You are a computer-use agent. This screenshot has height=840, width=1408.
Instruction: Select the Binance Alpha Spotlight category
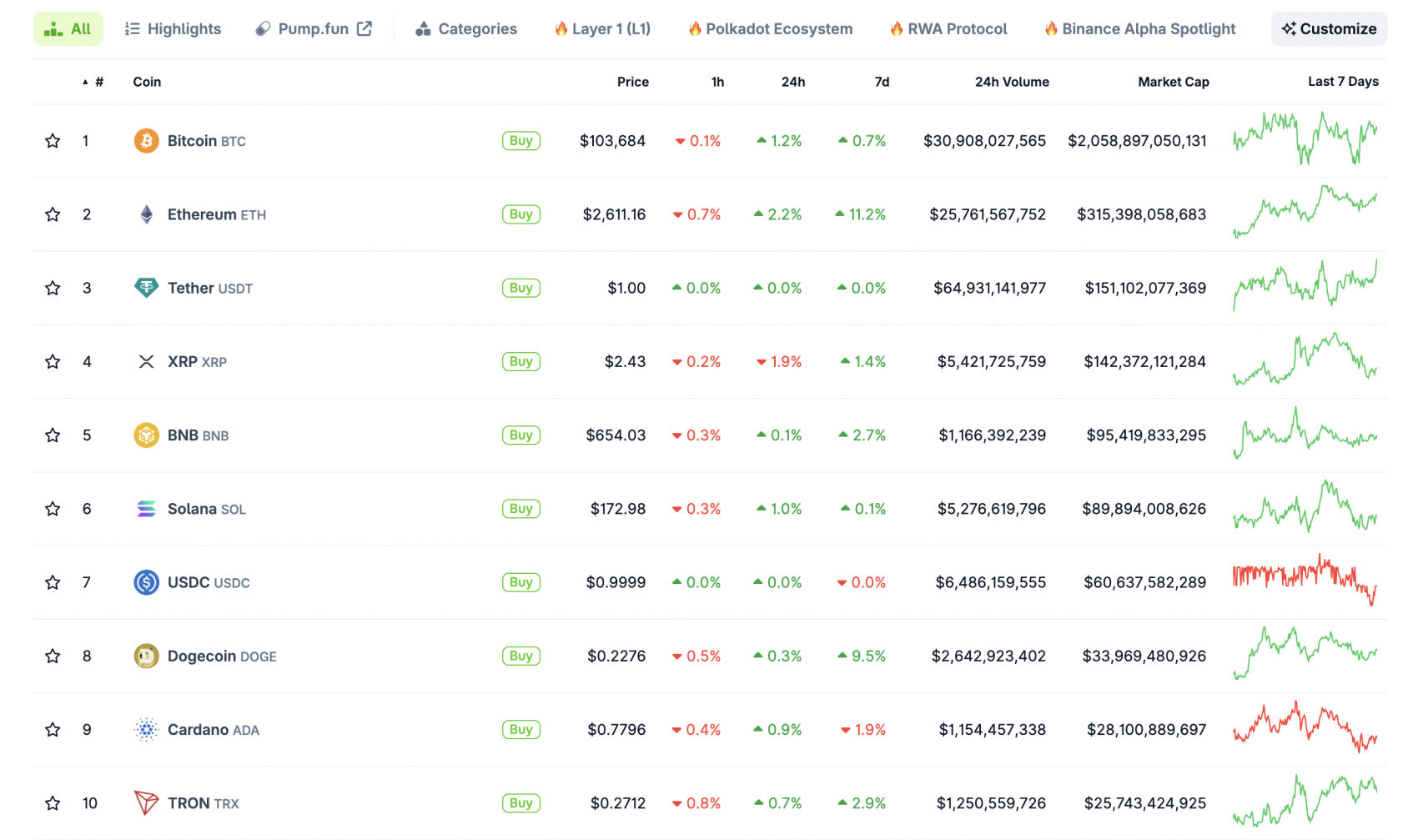(1140, 28)
